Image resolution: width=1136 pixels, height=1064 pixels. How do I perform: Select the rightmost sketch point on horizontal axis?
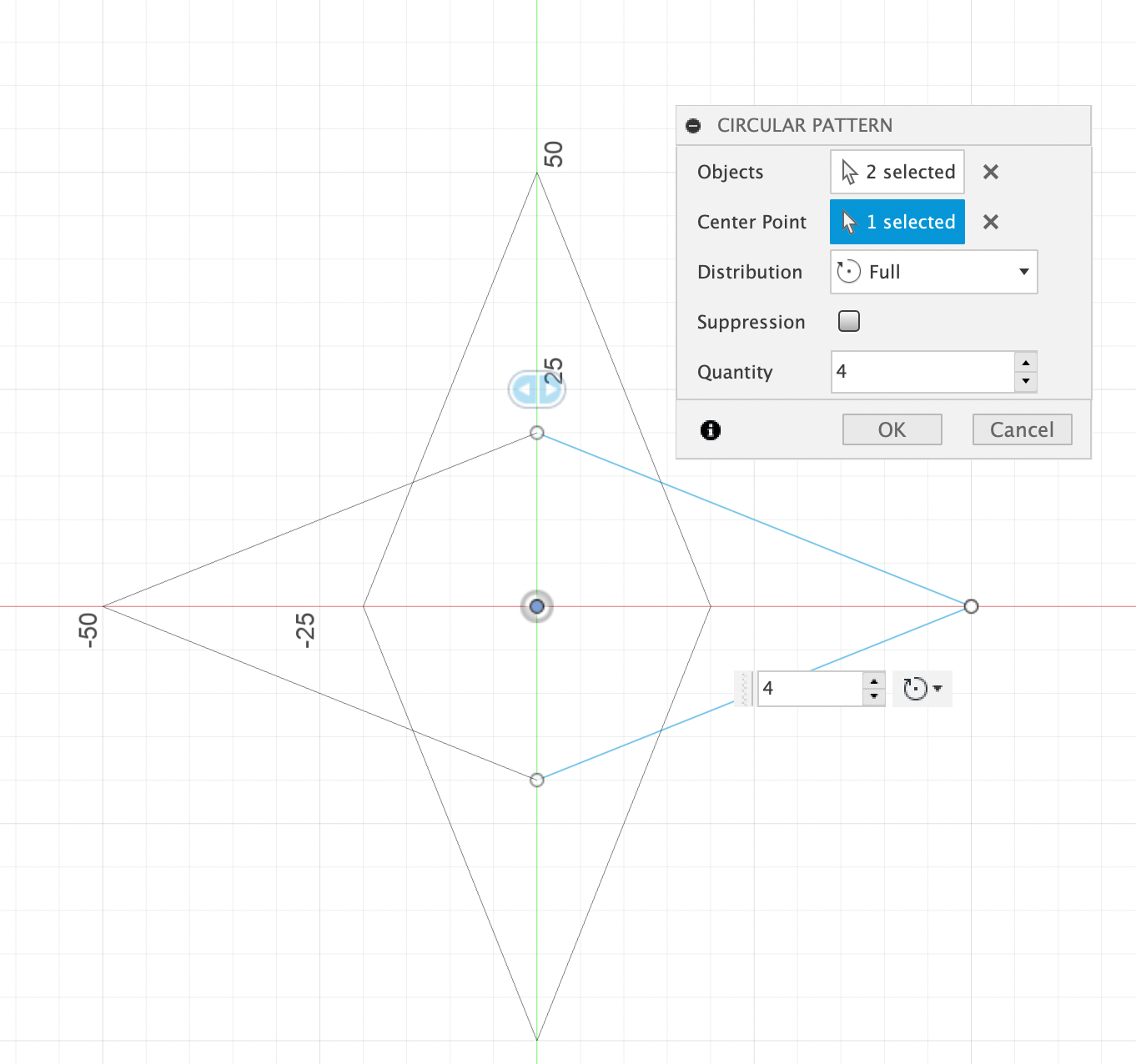(x=971, y=606)
